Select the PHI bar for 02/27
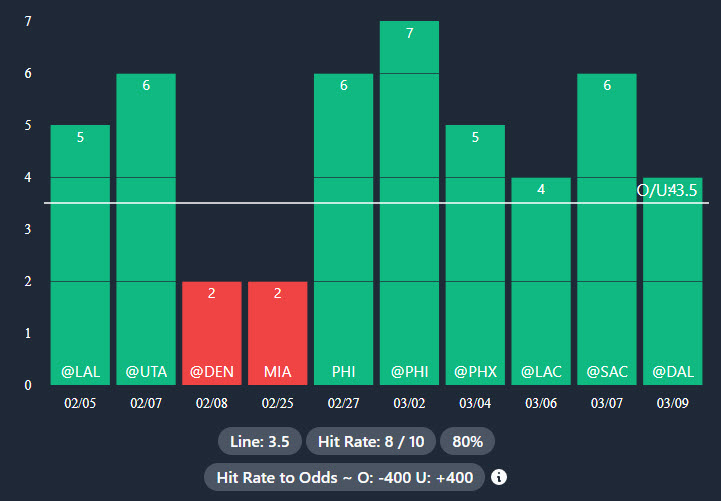The height and width of the screenshot is (501, 721). 343,230
